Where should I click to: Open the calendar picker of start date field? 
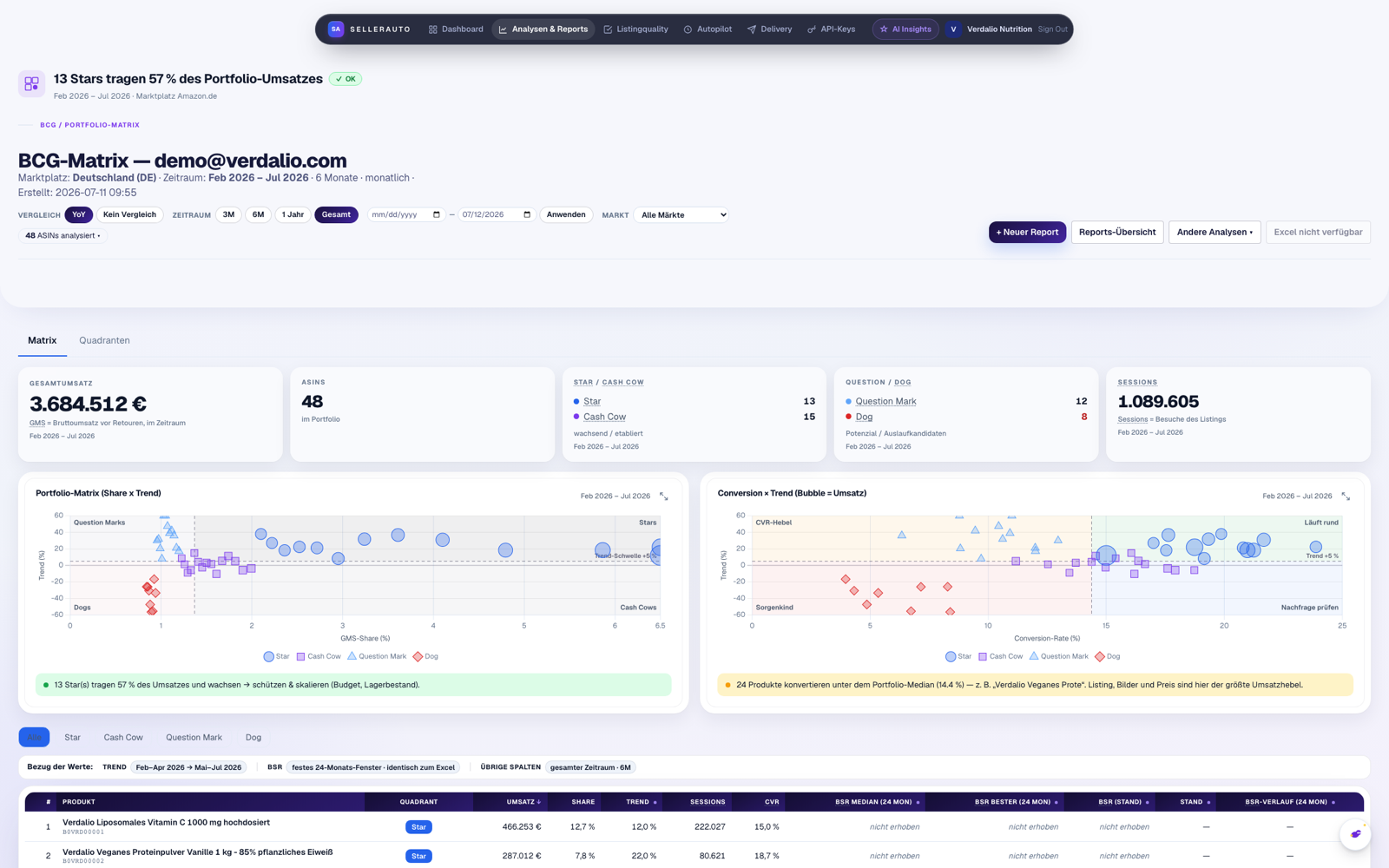[x=436, y=214]
